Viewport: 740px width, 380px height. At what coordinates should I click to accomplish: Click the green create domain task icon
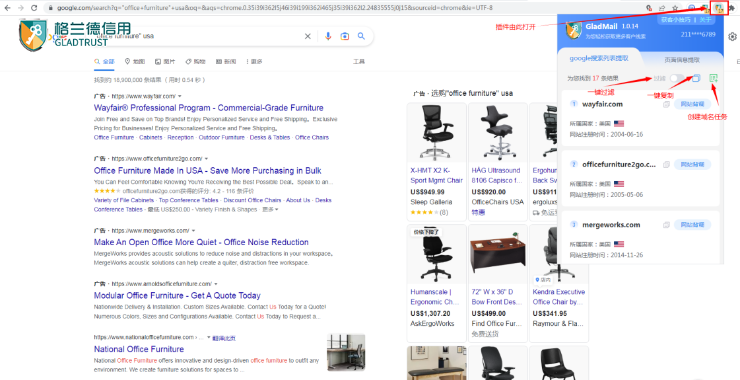click(714, 78)
